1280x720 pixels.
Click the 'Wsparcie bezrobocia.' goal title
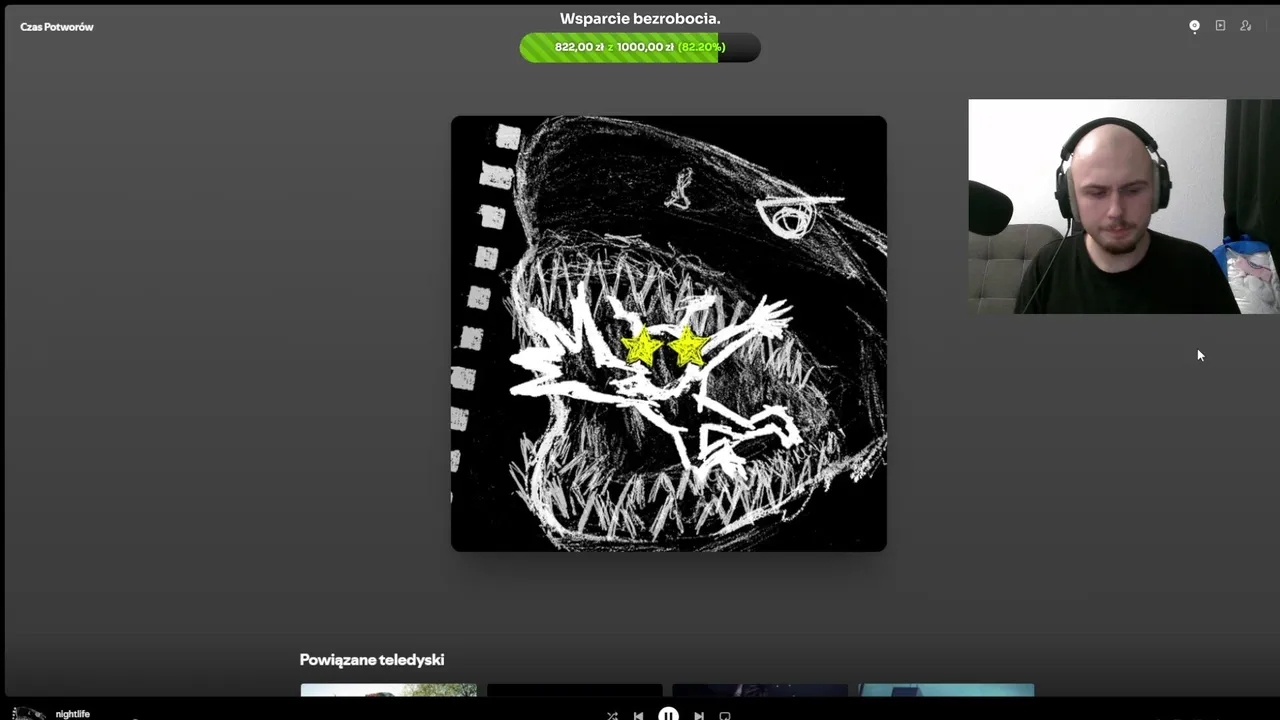click(640, 19)
